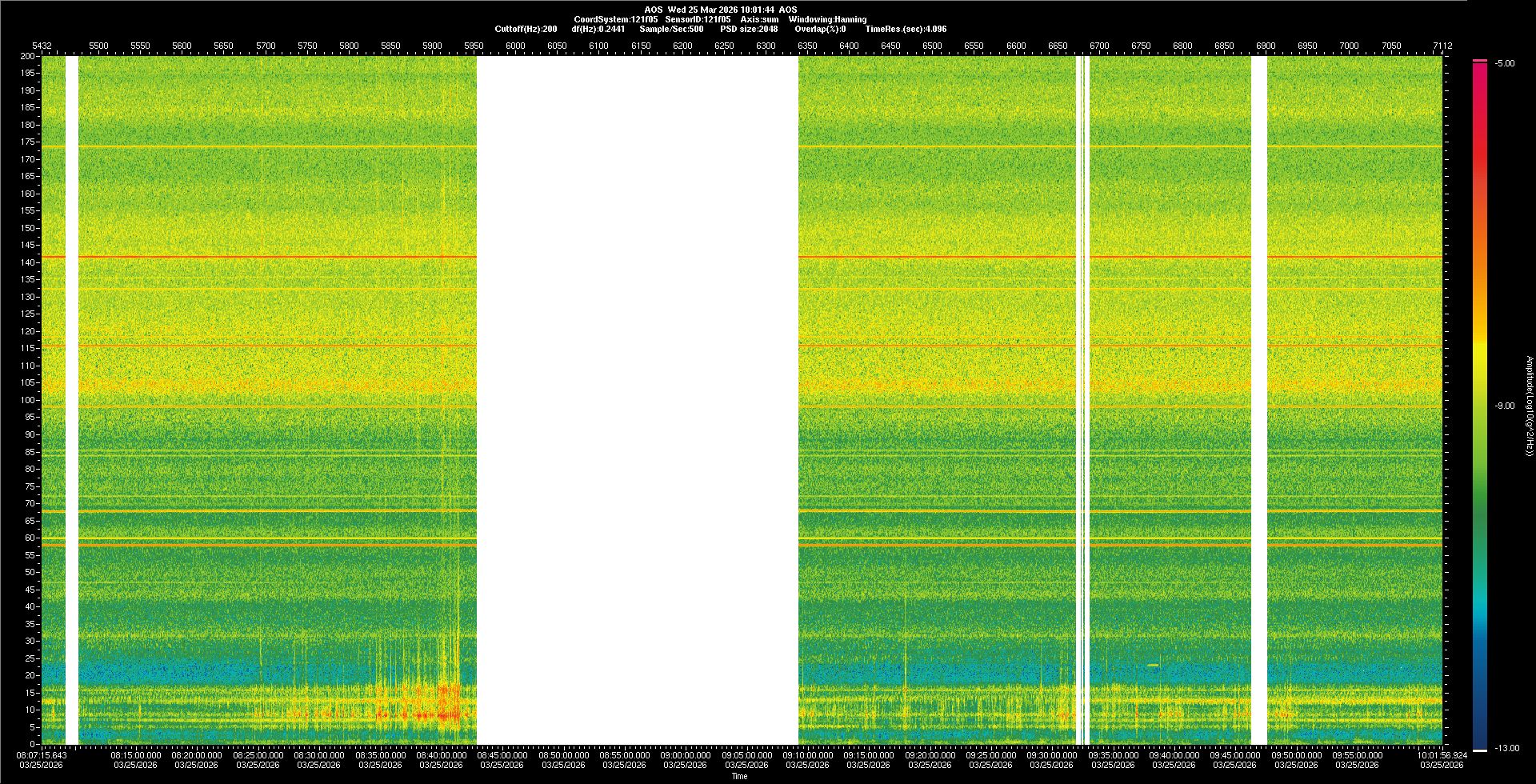
Task: Click the PSD size:2048 parameter text
Action: click(749, 29)
